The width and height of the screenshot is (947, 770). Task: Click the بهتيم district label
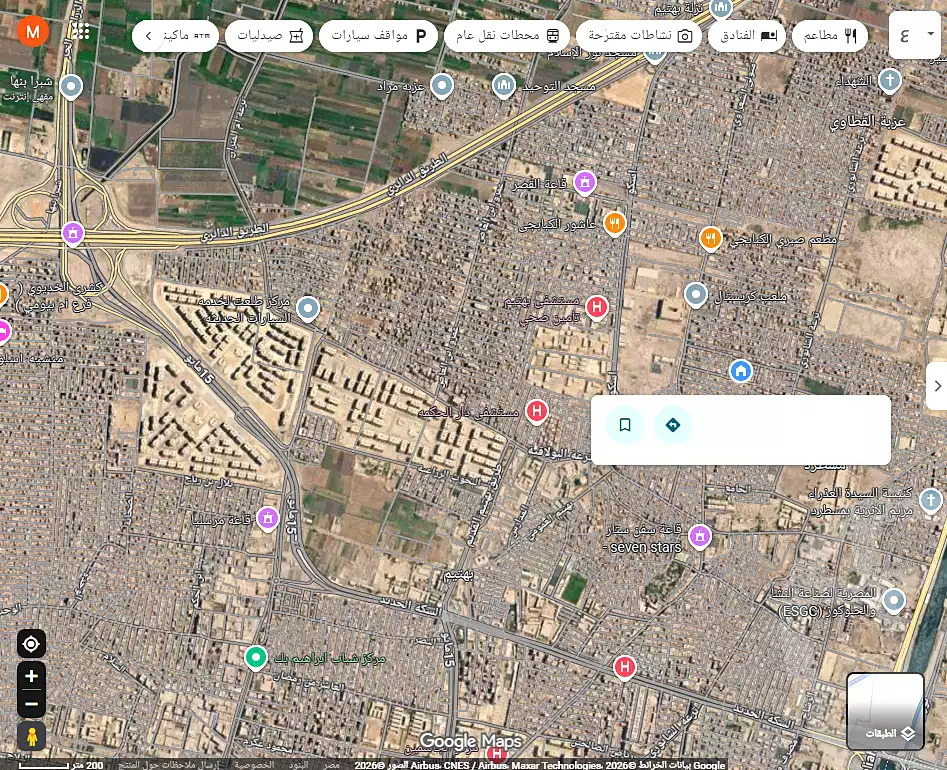coord(458,576)
